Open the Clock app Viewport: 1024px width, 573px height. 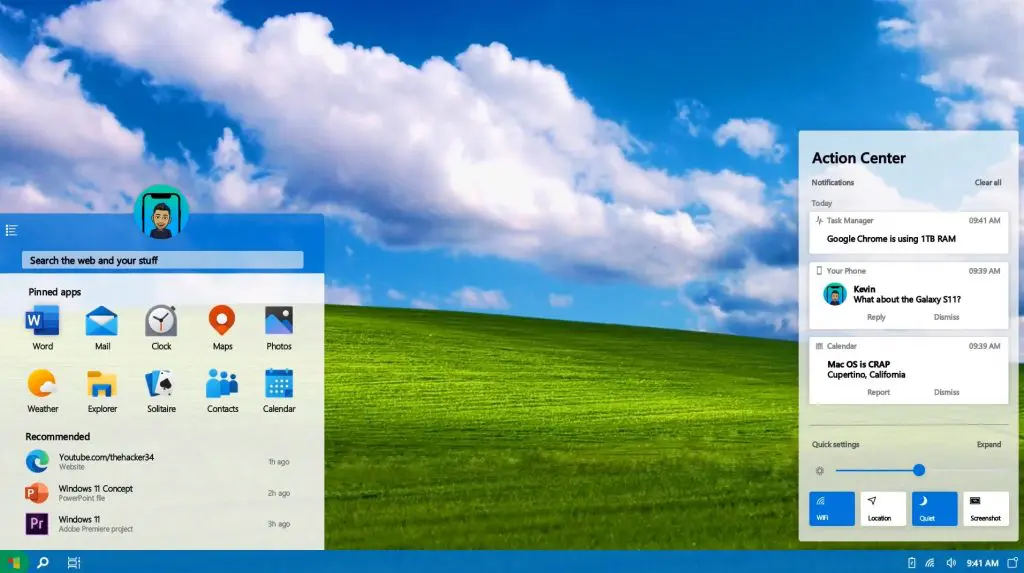[x=161, y=322]
